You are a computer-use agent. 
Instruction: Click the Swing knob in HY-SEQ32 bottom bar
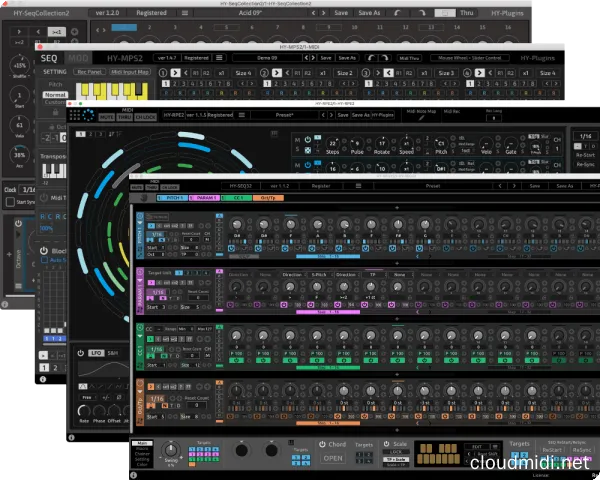171,449
